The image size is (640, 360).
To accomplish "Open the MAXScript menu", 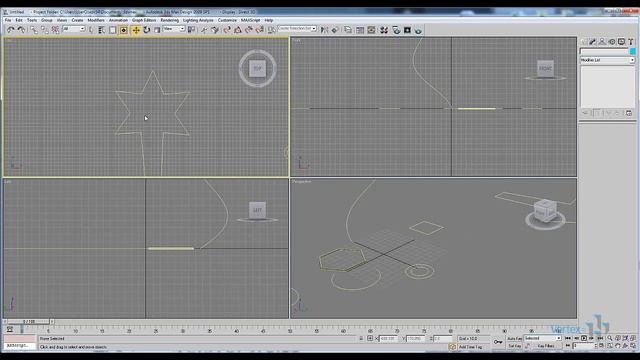I will point(250,20).
